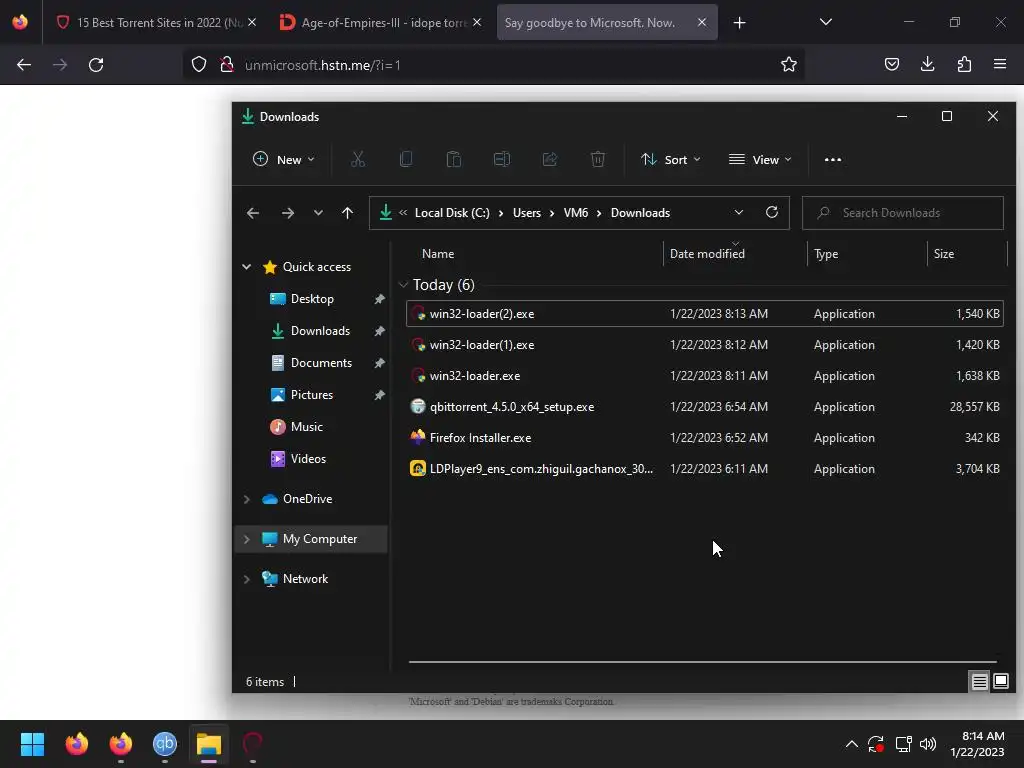Click the Cut scissors icon in Explorer toolbar
The height and width of the screenshot is (768, 1024).
(x=358, y=159)
